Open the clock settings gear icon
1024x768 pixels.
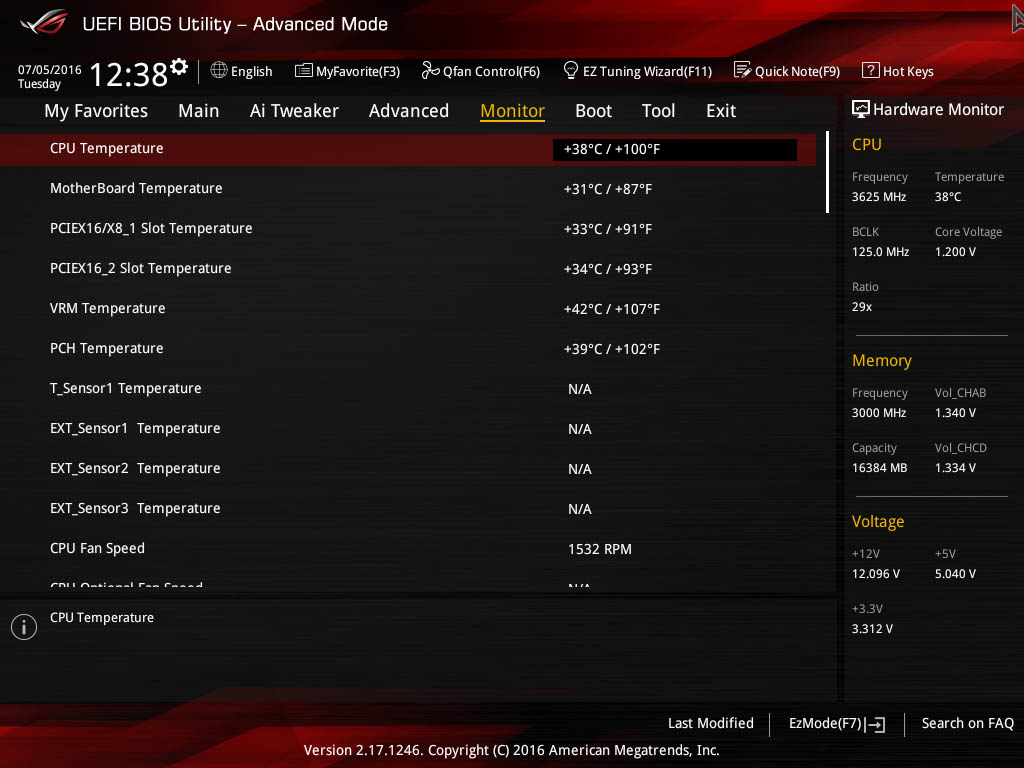179,67
